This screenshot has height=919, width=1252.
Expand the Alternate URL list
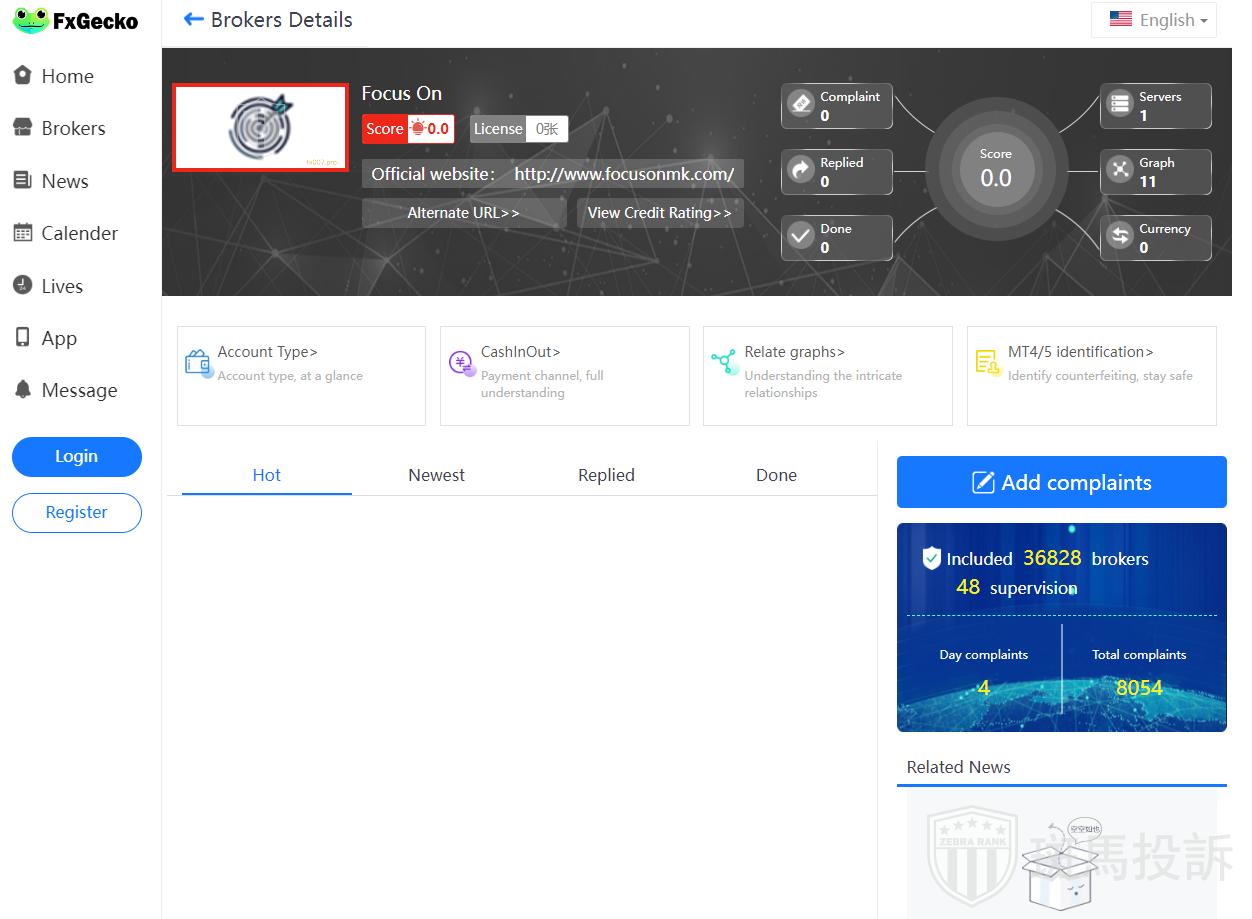point(463,213)
